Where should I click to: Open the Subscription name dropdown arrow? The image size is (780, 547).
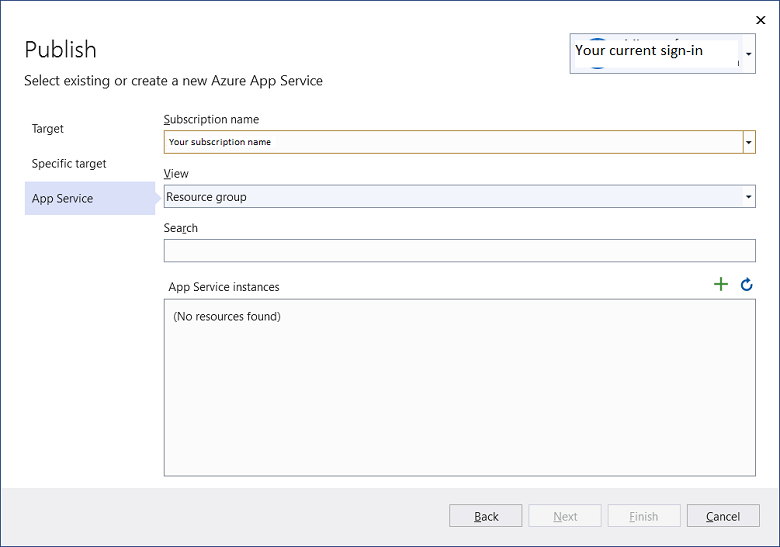click(x=749, y=142)
